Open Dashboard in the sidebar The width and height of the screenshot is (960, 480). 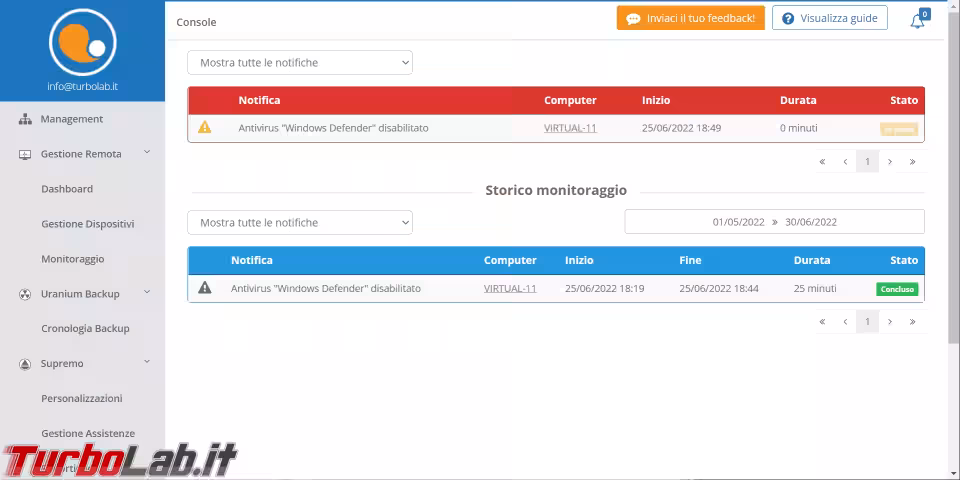pos(67,189)
